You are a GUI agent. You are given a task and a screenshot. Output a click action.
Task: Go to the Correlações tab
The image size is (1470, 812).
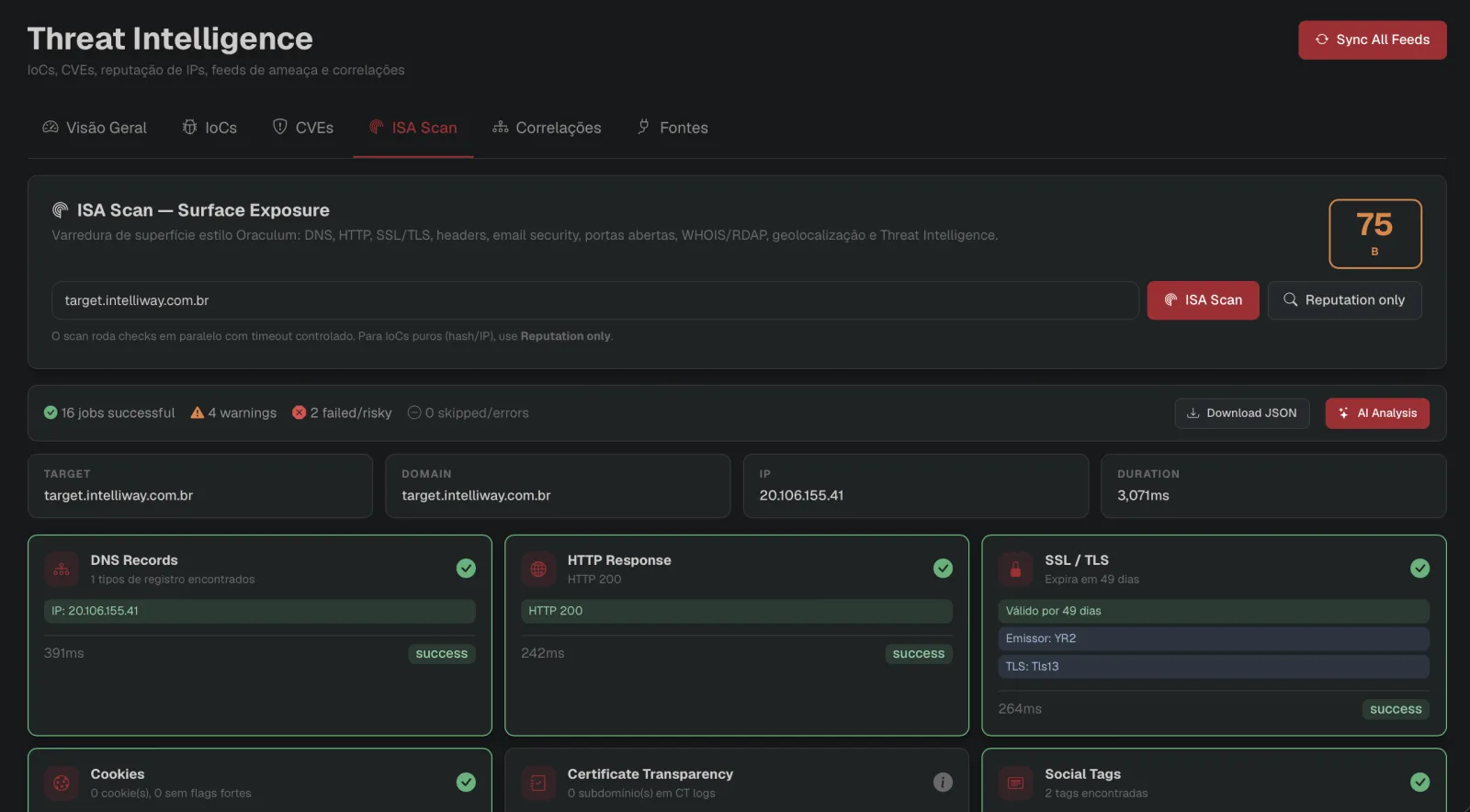click(547, 128)
